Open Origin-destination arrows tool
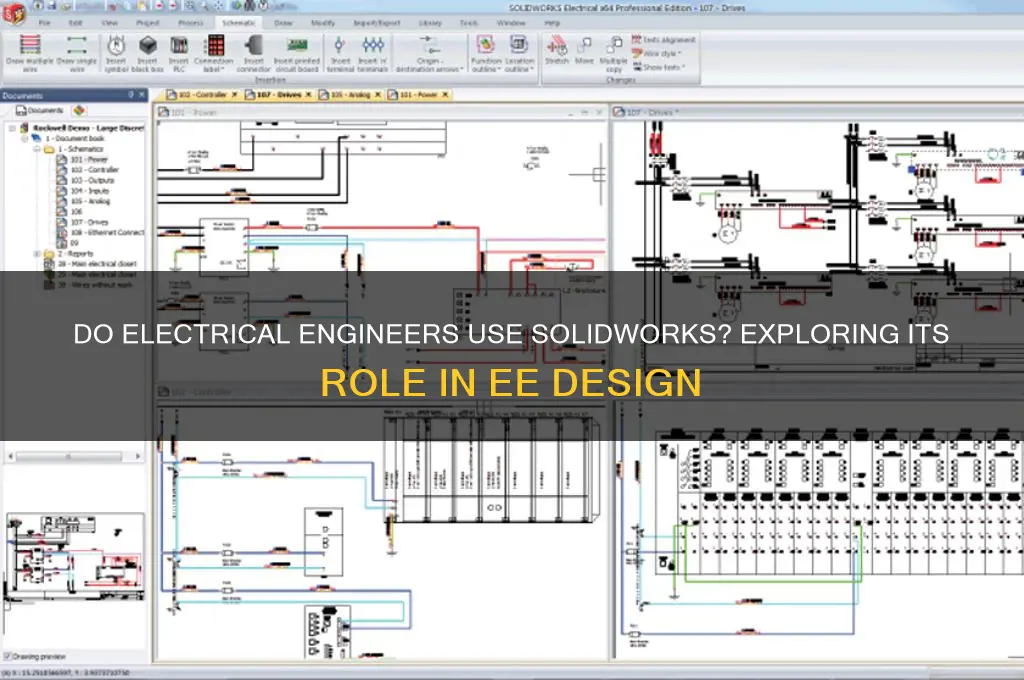The image size is (1024, 680). point(429,53)
